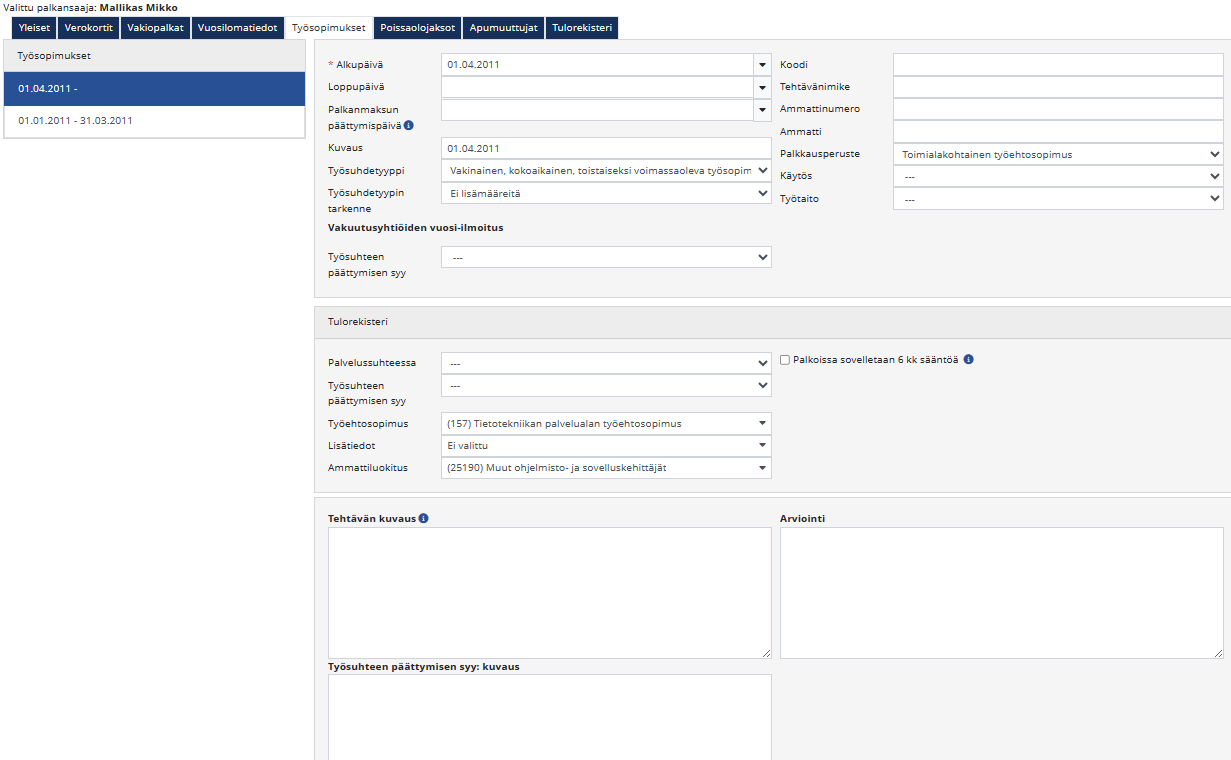Expand Työehtosopimus selection dropdown
1231x760 pixels.
[605, 424]
